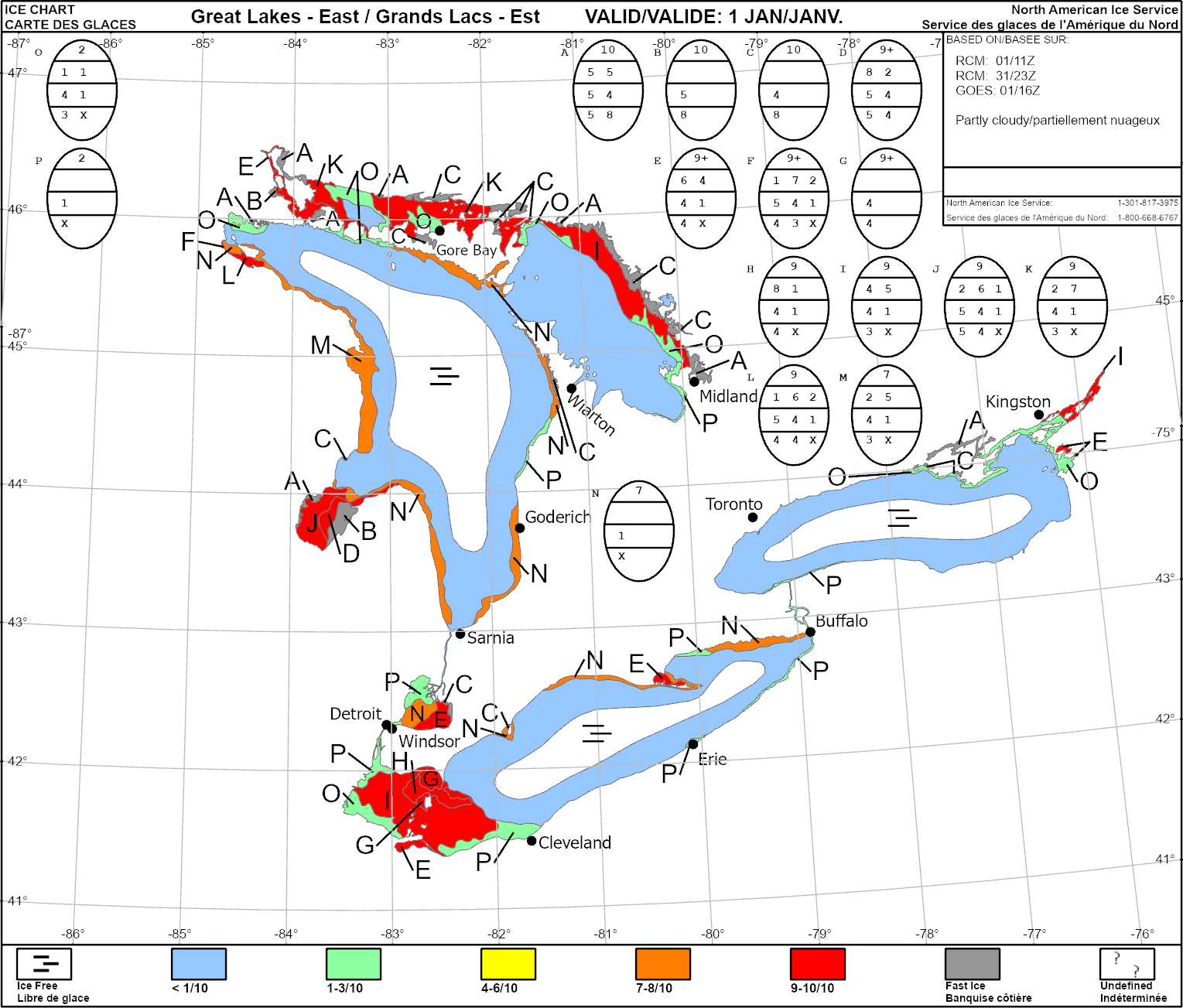
Task: Click the ice-free symbol in Lake Ontario
Action: [901, 518]
